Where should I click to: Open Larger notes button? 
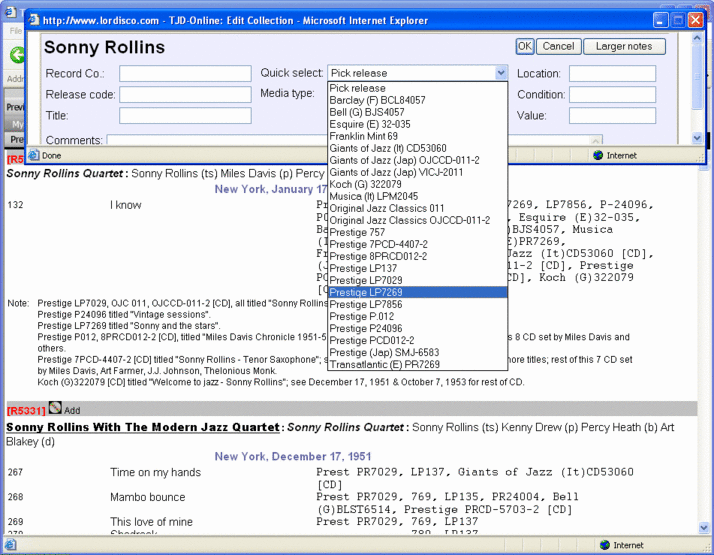(624, 46)
